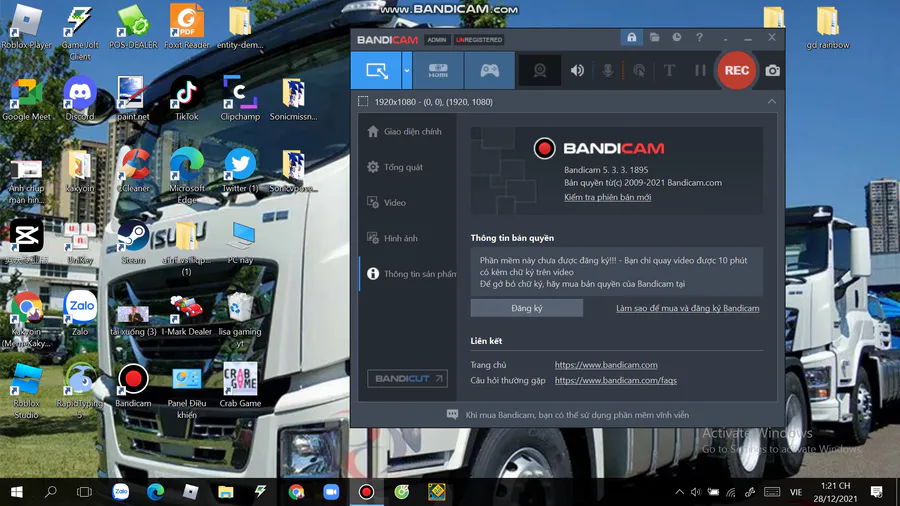
Task: Open Bandicam help question mark
Action: 699,38
